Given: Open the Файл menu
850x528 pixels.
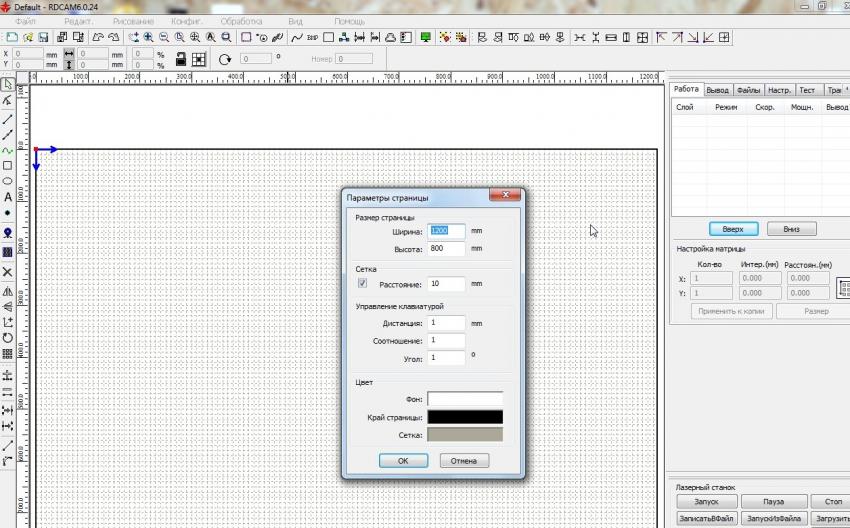Looking at the screenshot, I should 26,20.
